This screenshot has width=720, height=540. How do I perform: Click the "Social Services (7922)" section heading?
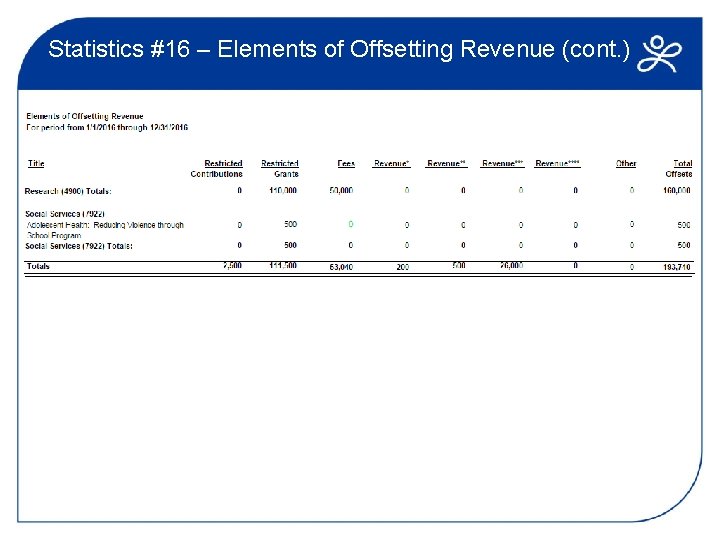point(65,214)
